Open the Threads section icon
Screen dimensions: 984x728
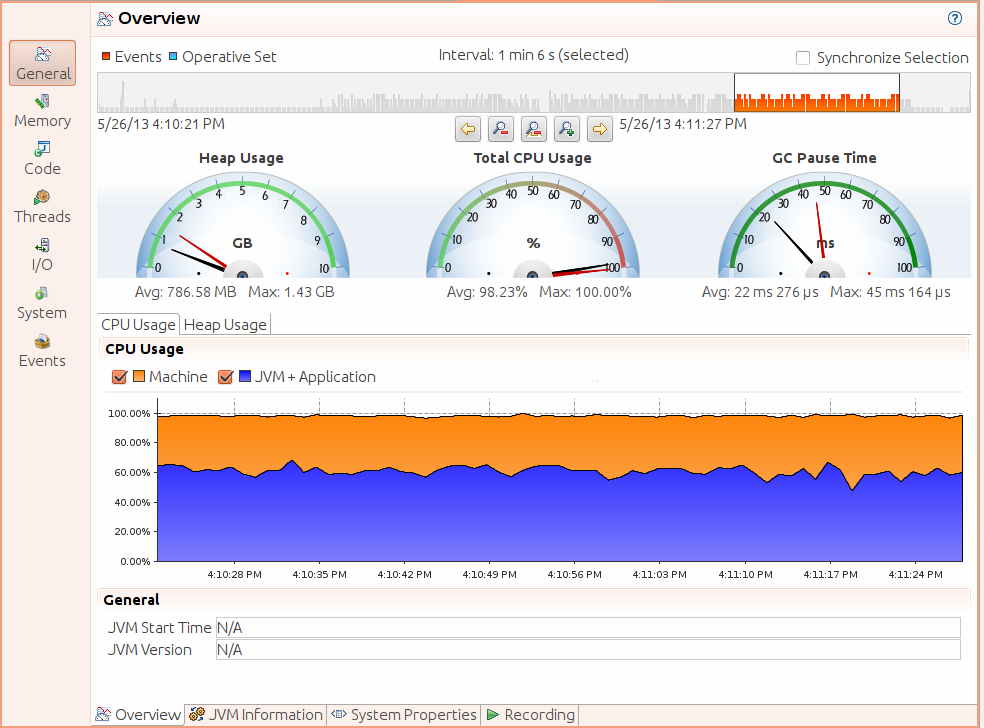(42, 197)
